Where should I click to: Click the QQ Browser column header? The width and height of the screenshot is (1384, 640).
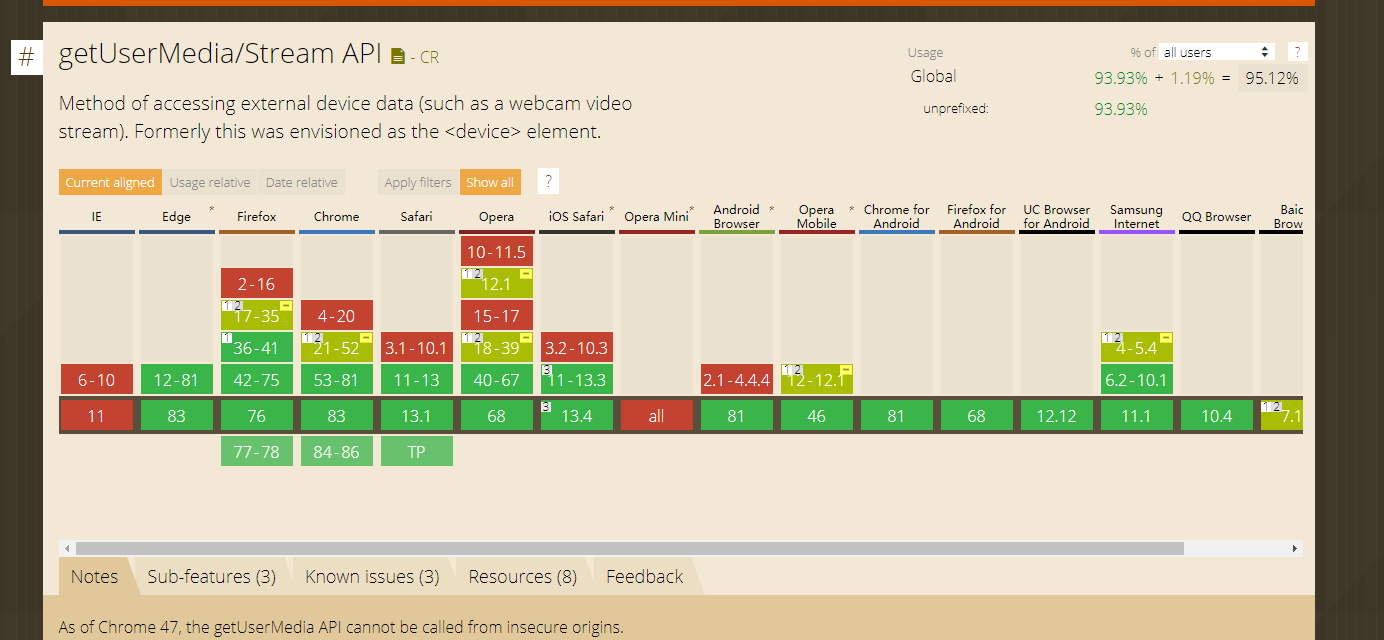tap(1216, 217)
